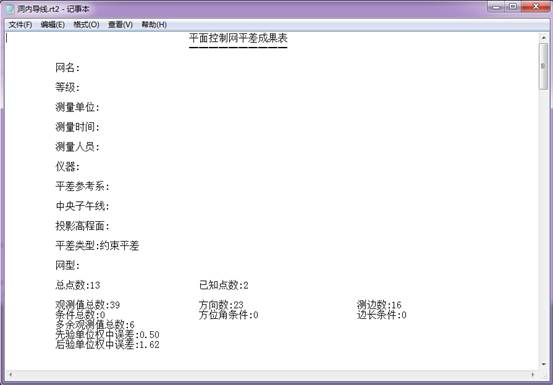This screenshot has height=385, width=553.
Task: Click the title 平面控制网平差成果表
Action: coord(238,38)
